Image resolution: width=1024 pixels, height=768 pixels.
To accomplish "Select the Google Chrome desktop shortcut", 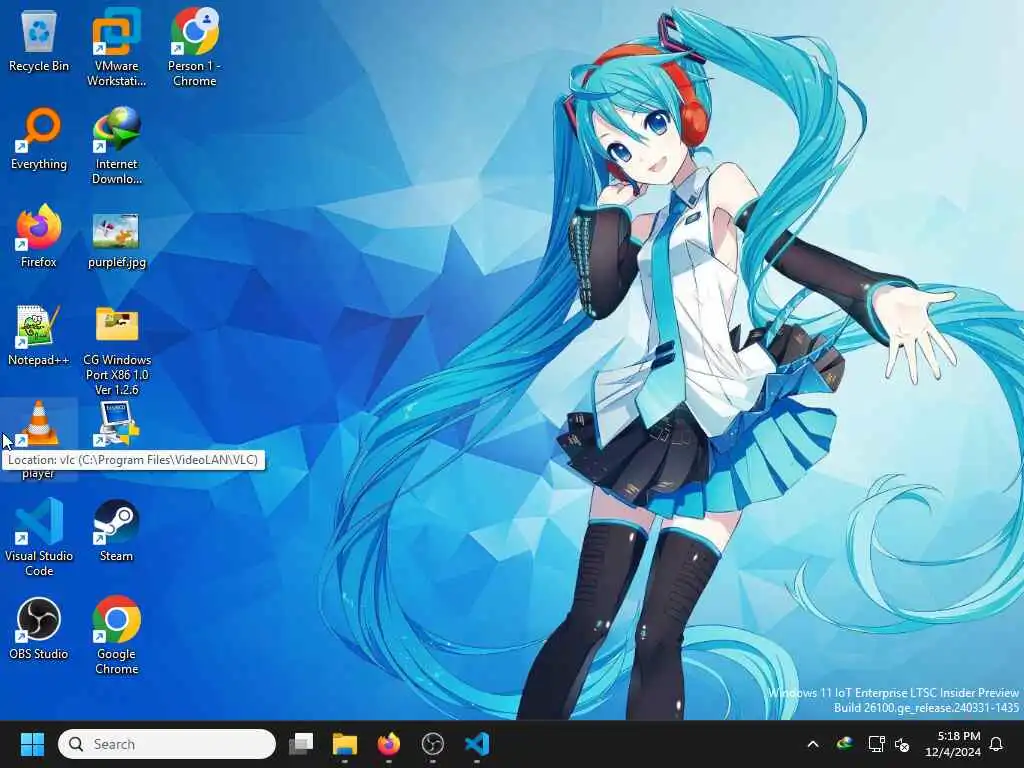I will [116, 635].
